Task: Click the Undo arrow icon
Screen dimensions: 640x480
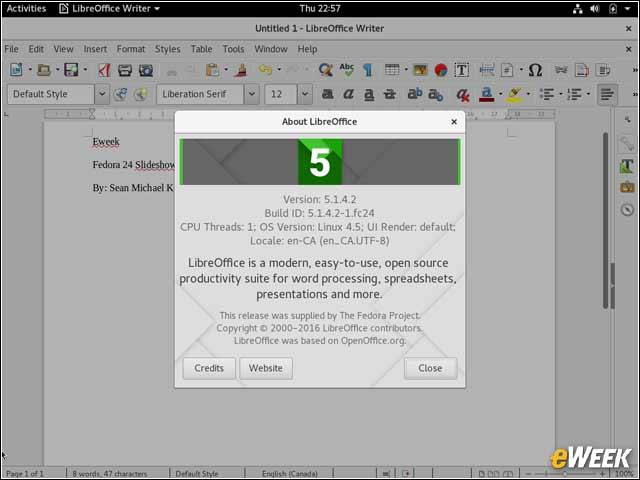Action: pyautogui.click(x=265, y=70)
